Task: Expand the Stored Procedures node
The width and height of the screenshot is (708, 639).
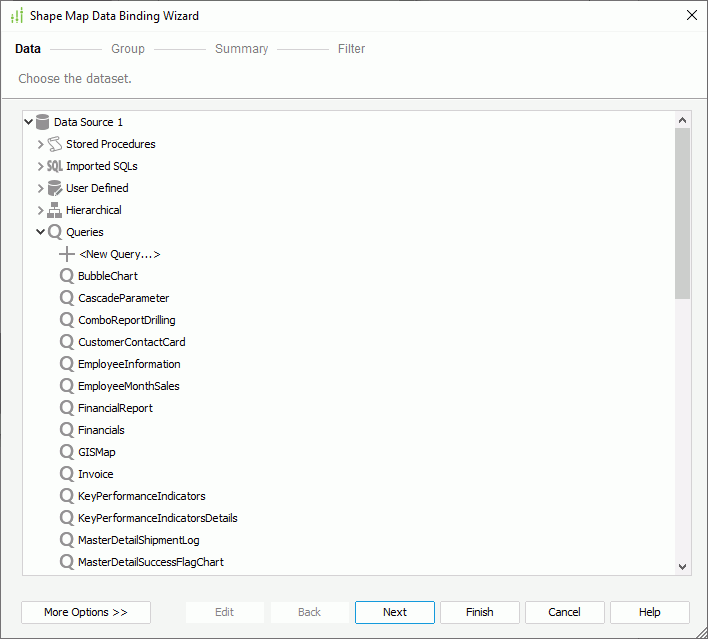Action: click(x=41, y=144)
